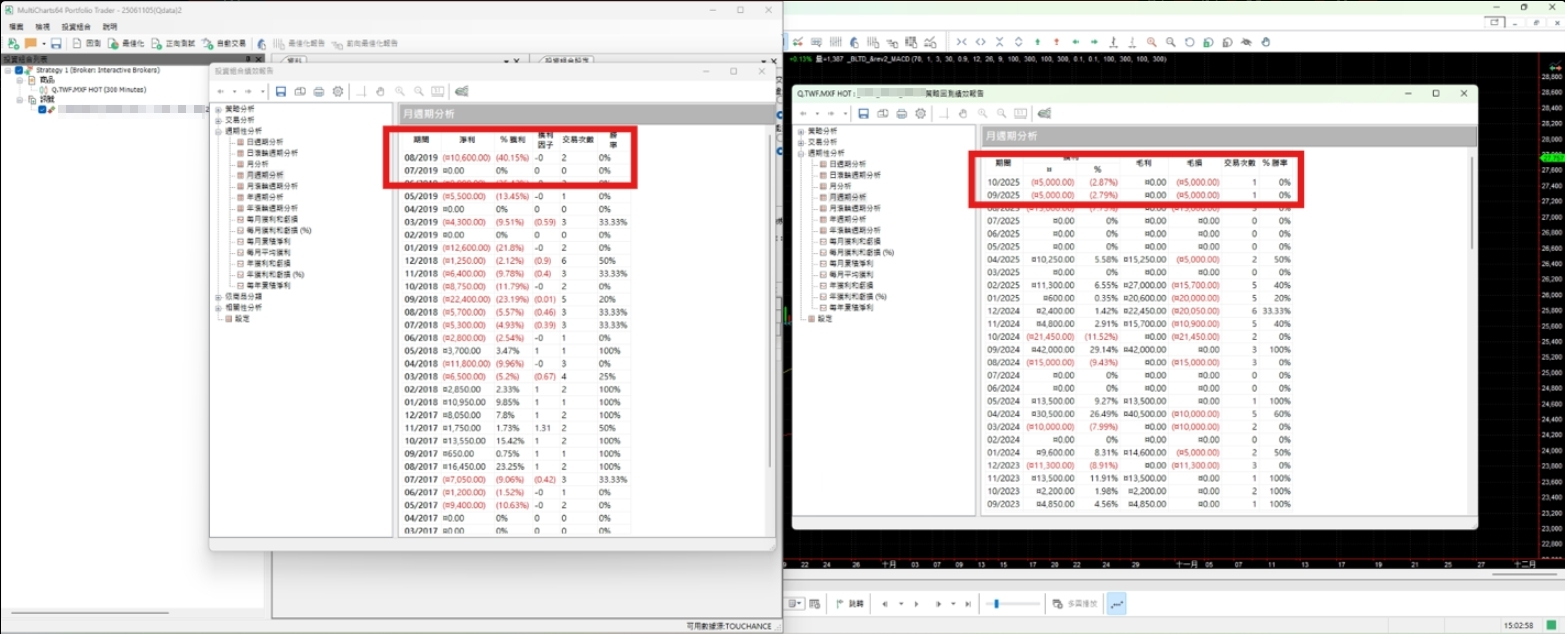The height and width of the screenshot is (634, 1565).
Task: Click print icon in right strategy report toolbar
Action: click(903, 114)
